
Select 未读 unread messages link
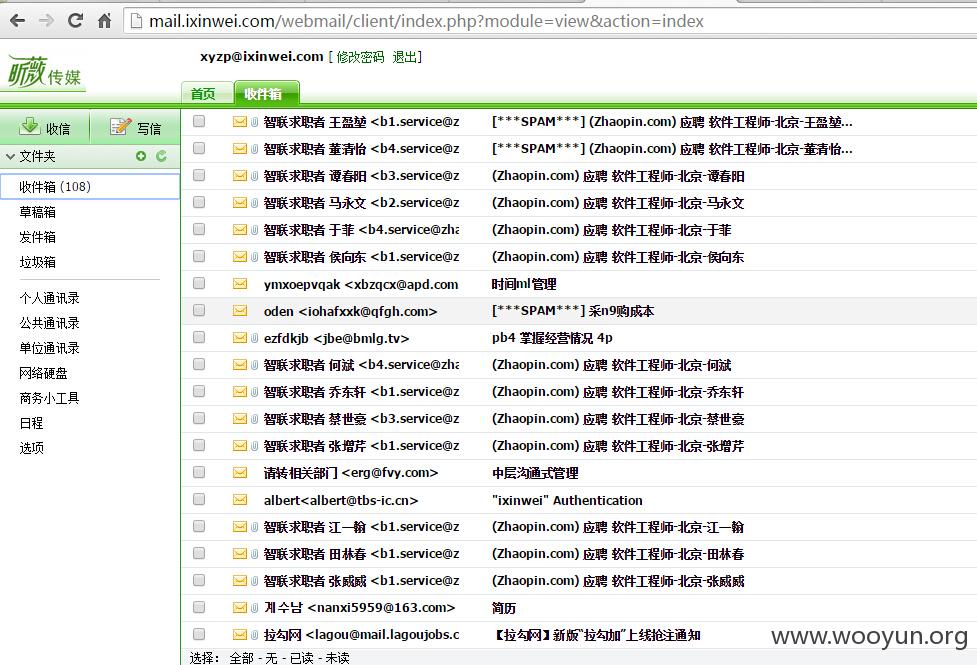(337, 658)
